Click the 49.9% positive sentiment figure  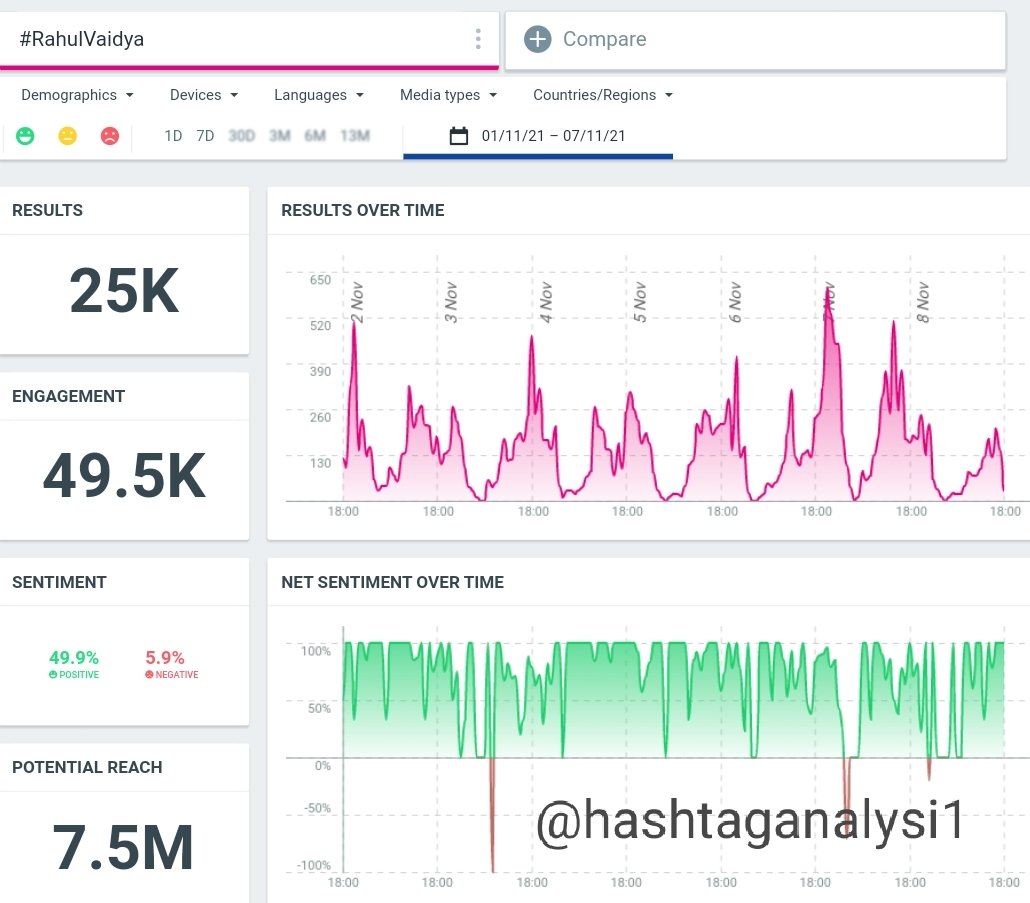74,657
